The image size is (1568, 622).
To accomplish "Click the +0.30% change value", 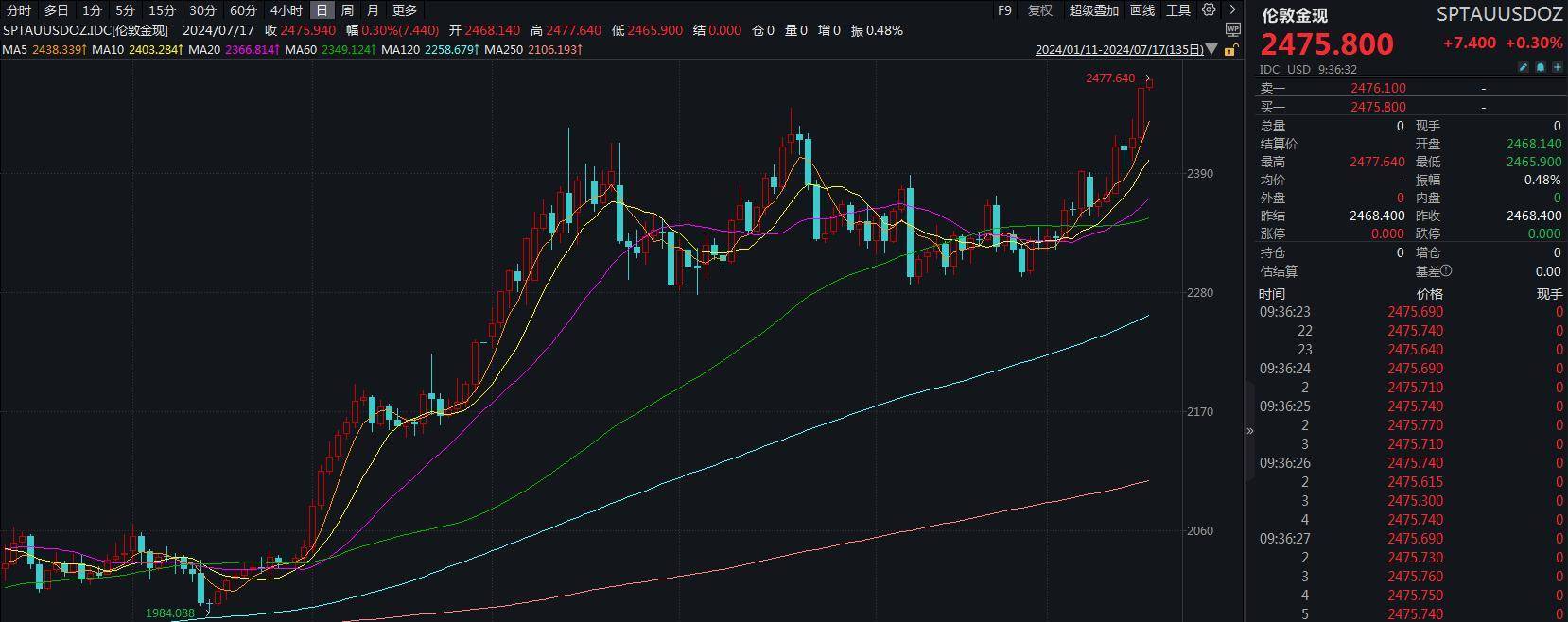I will coord(1534,43).
